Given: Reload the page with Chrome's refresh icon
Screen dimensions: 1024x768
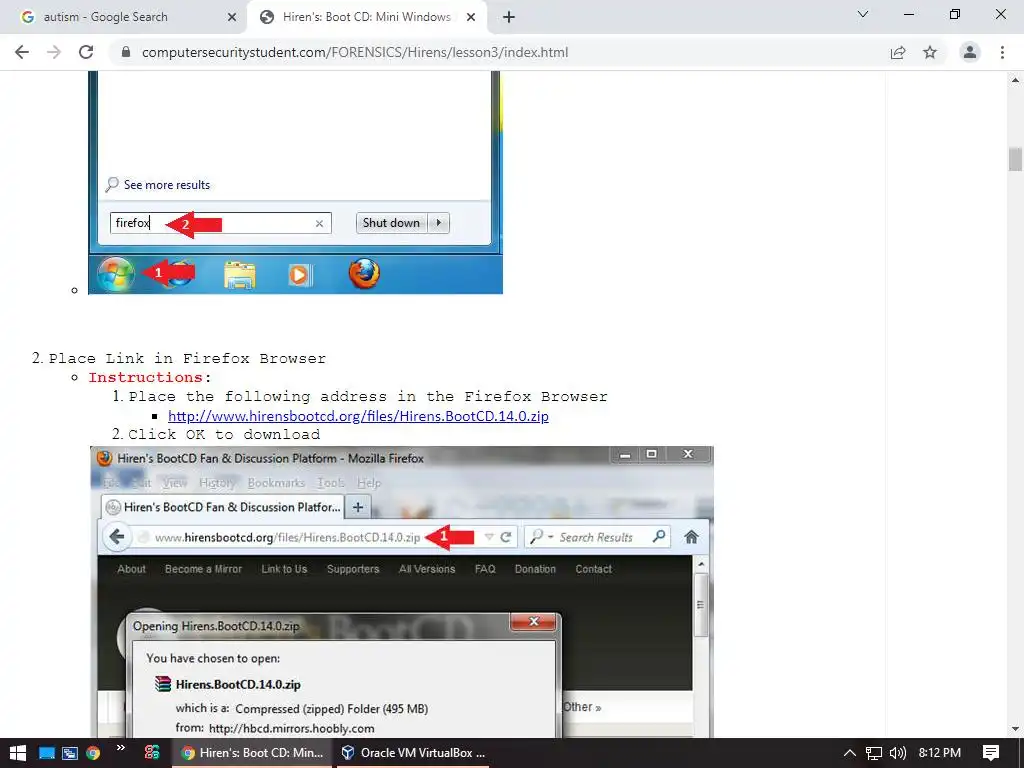Looking at the screenshot, I should 86,52.
